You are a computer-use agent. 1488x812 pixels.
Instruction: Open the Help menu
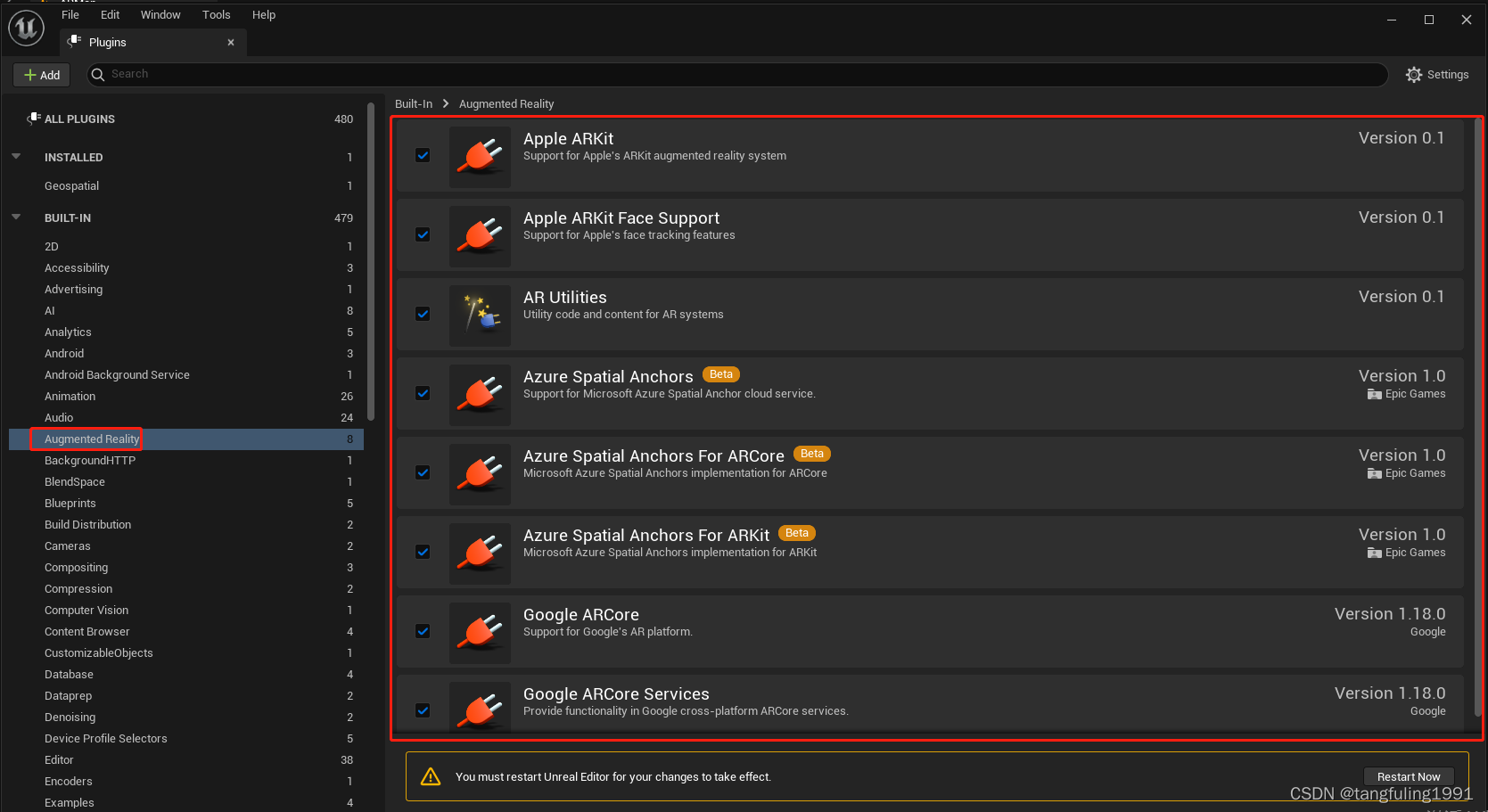tap(264, 14)
